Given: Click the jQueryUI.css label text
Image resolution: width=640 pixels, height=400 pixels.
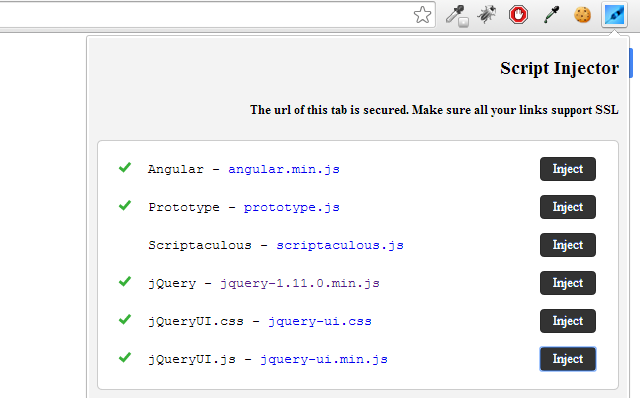Looking at the screenshot, I should pyautogui.click(x=196, y=322).
